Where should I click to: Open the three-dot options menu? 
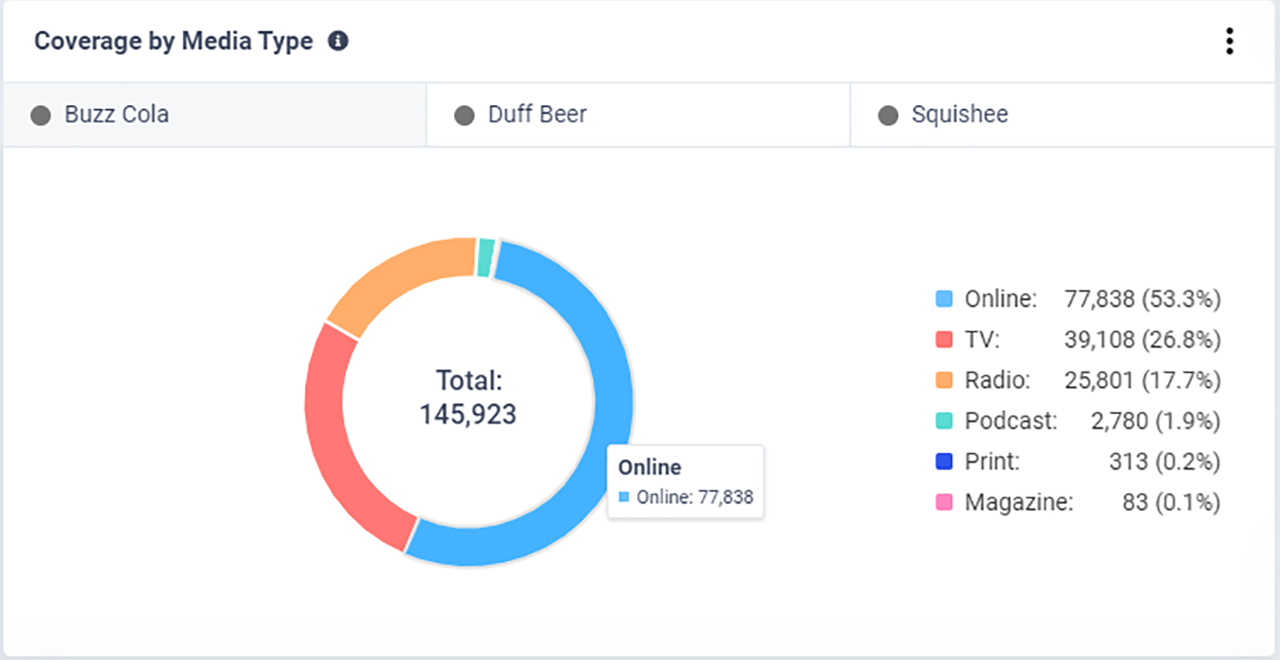coord(1229,41)
